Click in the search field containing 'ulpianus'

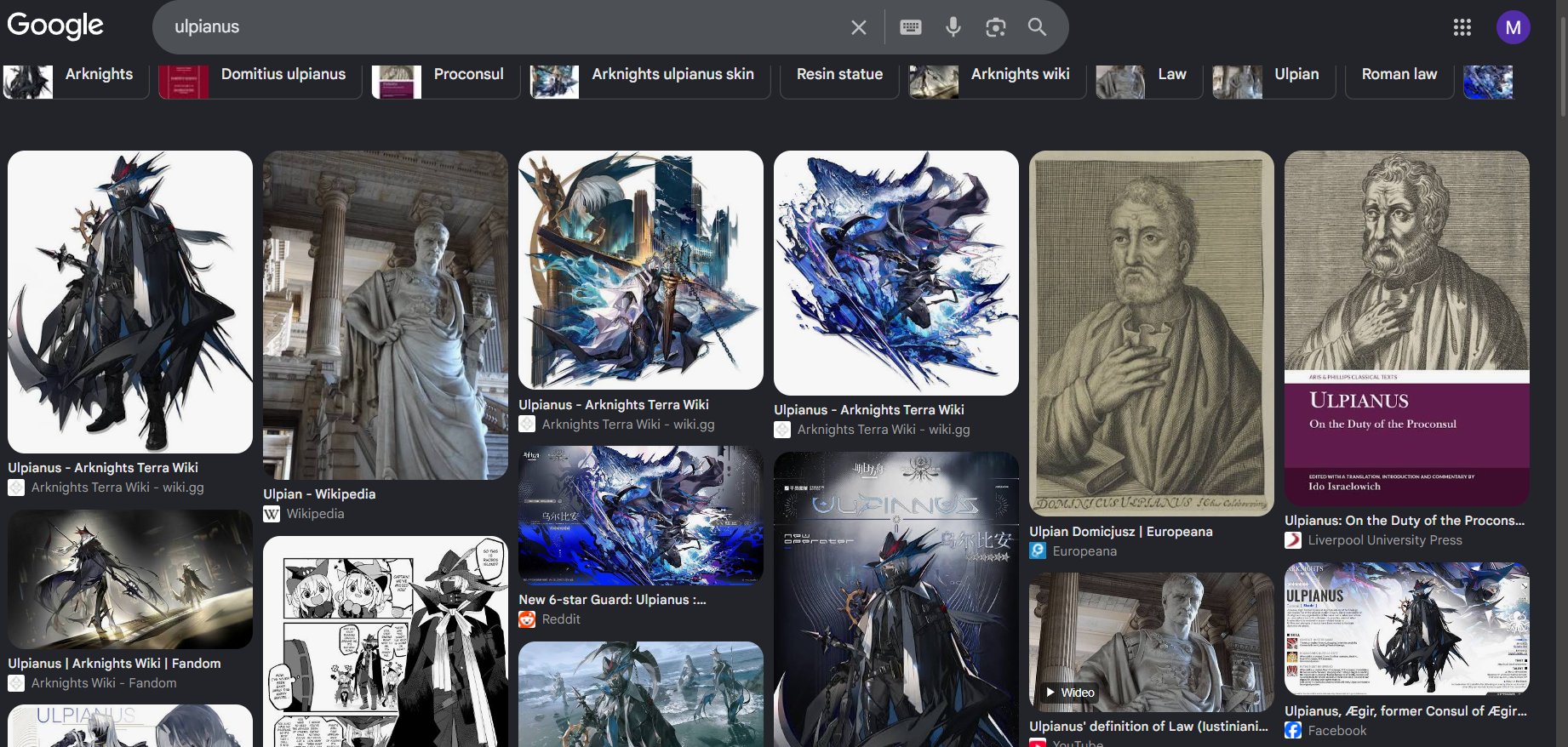[x=502, y=27]
